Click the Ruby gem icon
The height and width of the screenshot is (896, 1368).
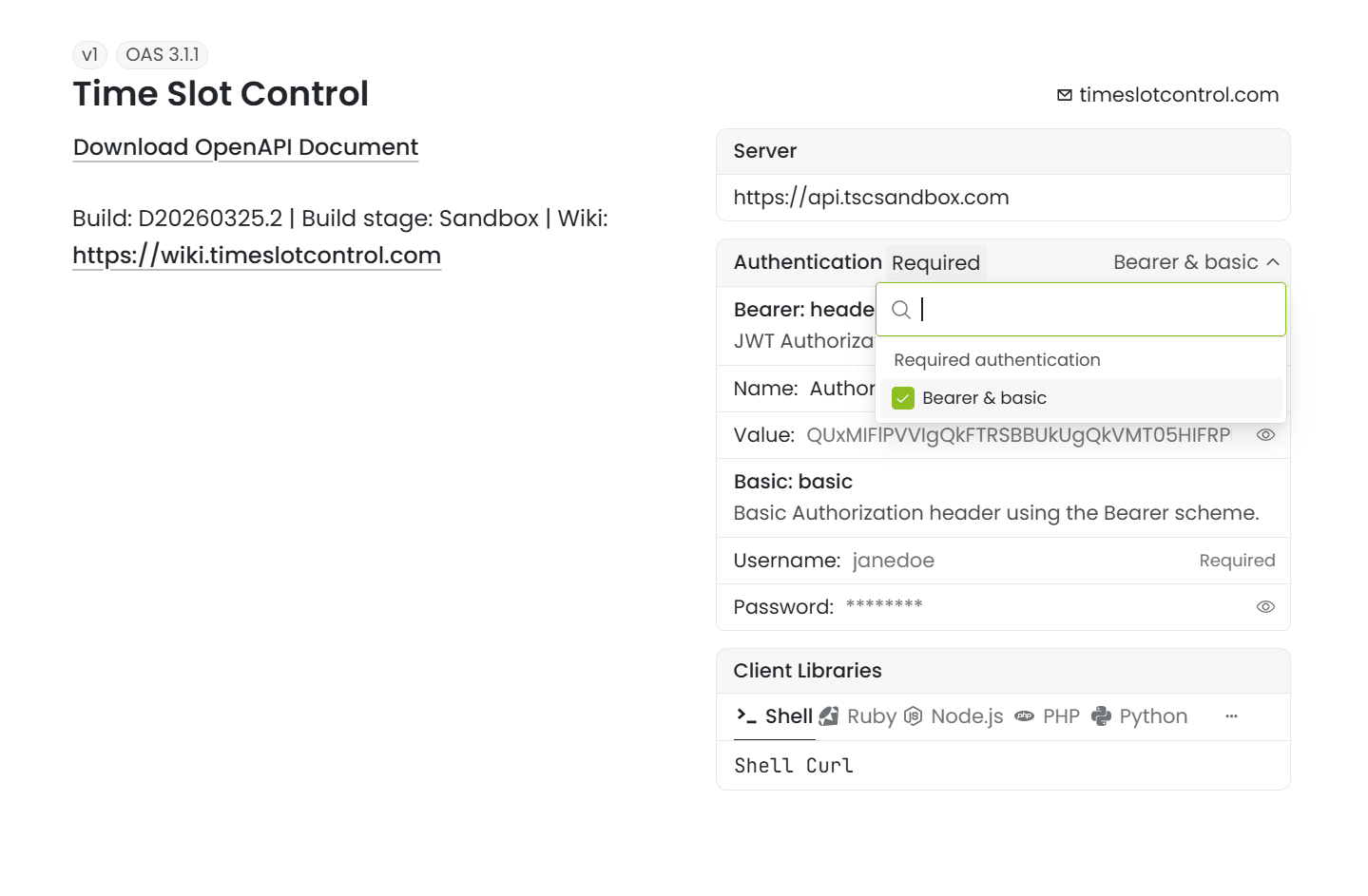[x=829, y=716]
